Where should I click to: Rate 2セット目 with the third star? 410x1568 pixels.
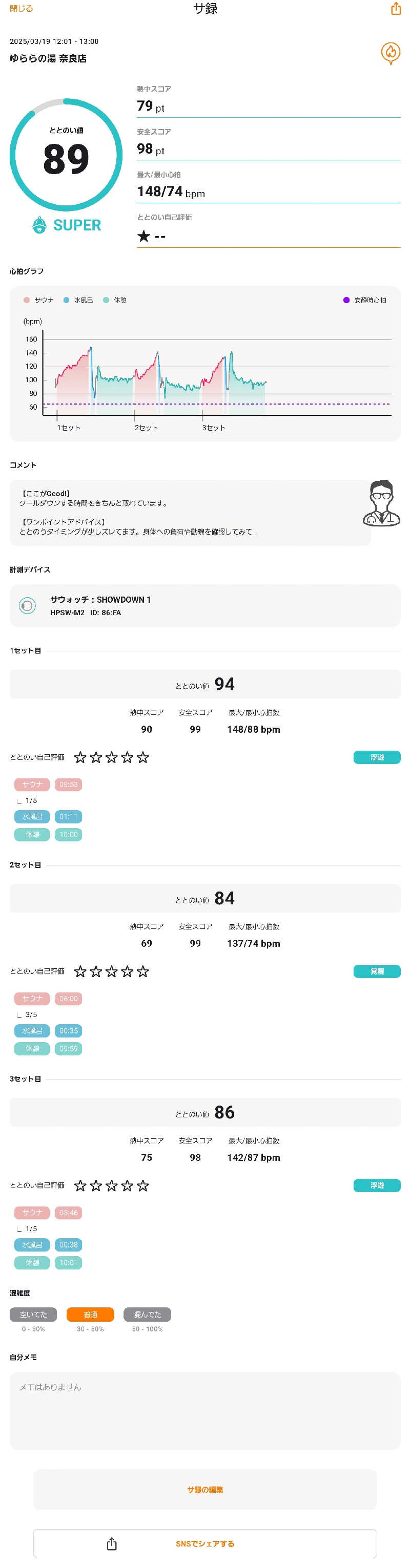[x=112, y=971]
